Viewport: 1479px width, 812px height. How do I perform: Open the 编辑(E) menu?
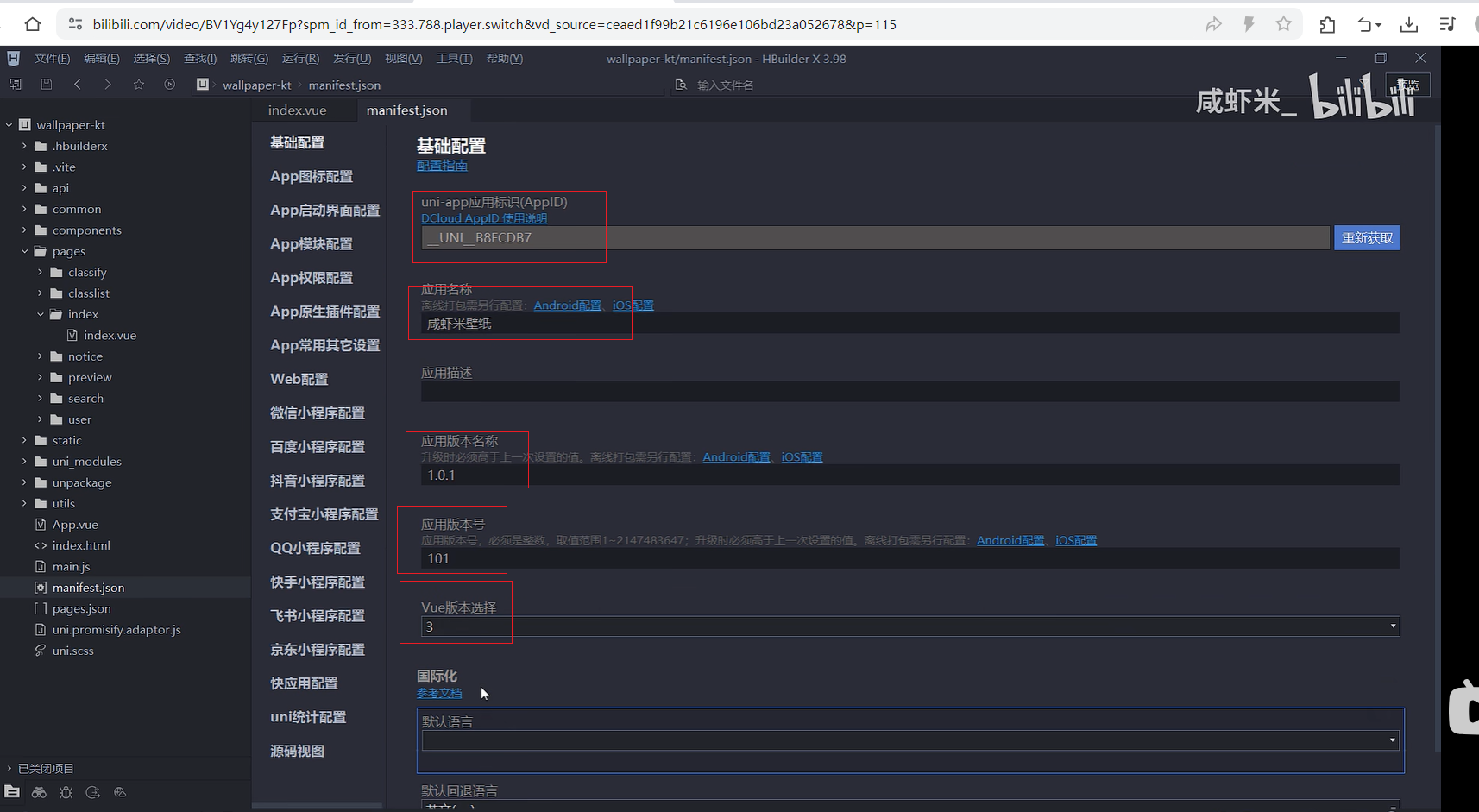coord(102,58)
